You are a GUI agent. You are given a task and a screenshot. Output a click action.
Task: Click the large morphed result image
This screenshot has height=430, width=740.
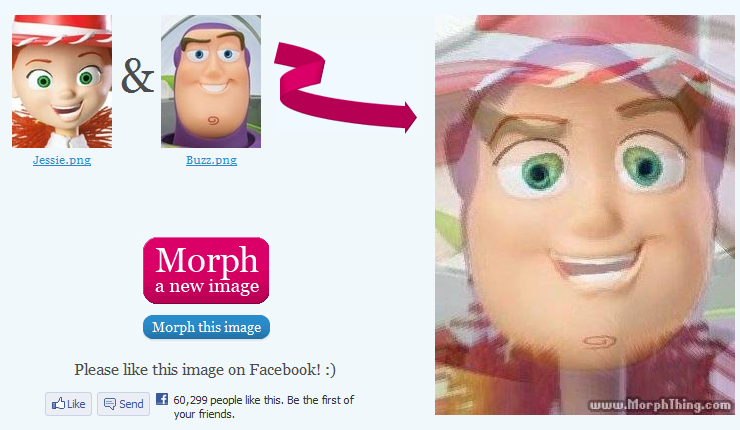(585, 215)
